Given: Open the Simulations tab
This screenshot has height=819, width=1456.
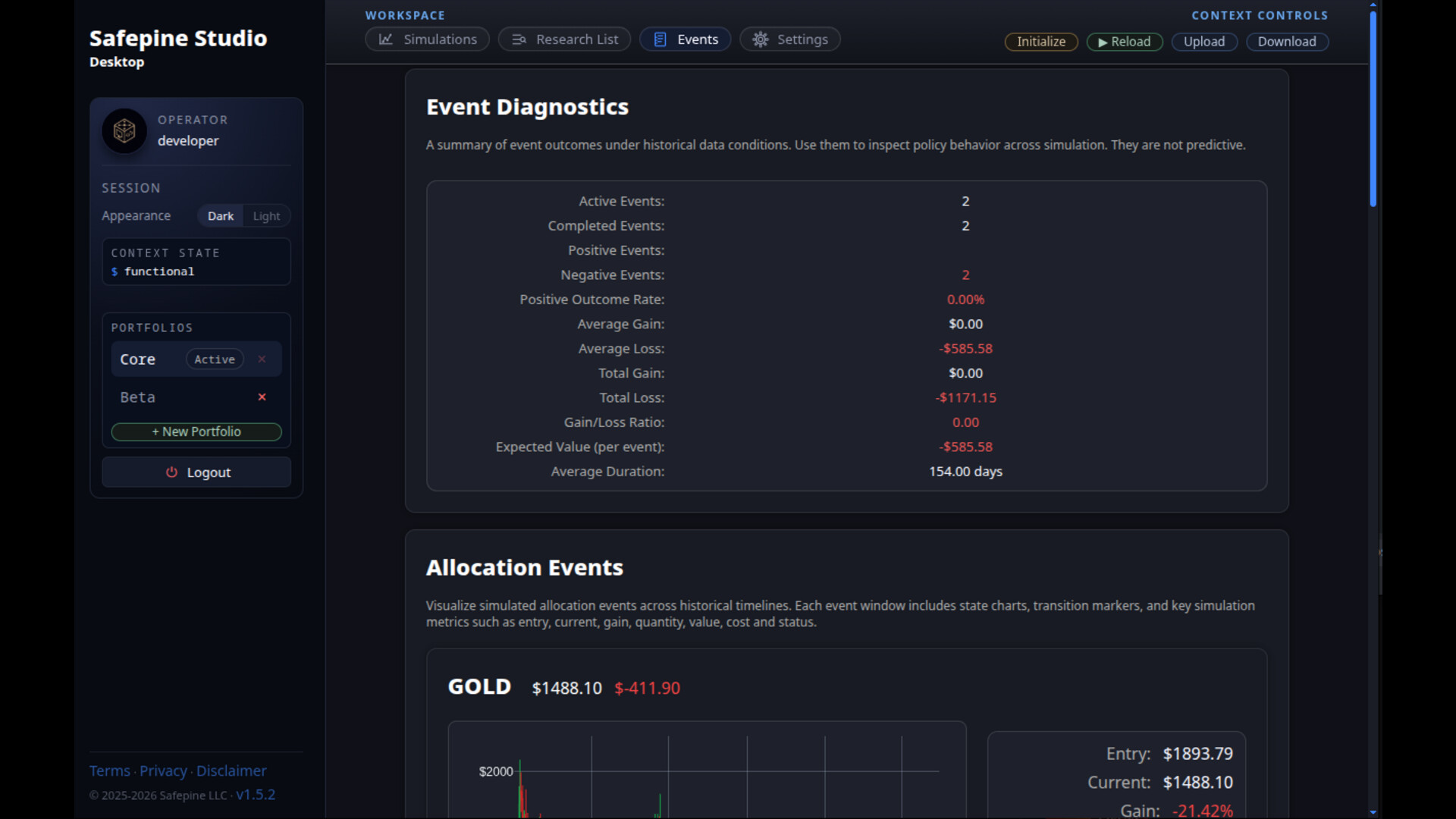Looking at the screenshot, I should coord(427,39).
